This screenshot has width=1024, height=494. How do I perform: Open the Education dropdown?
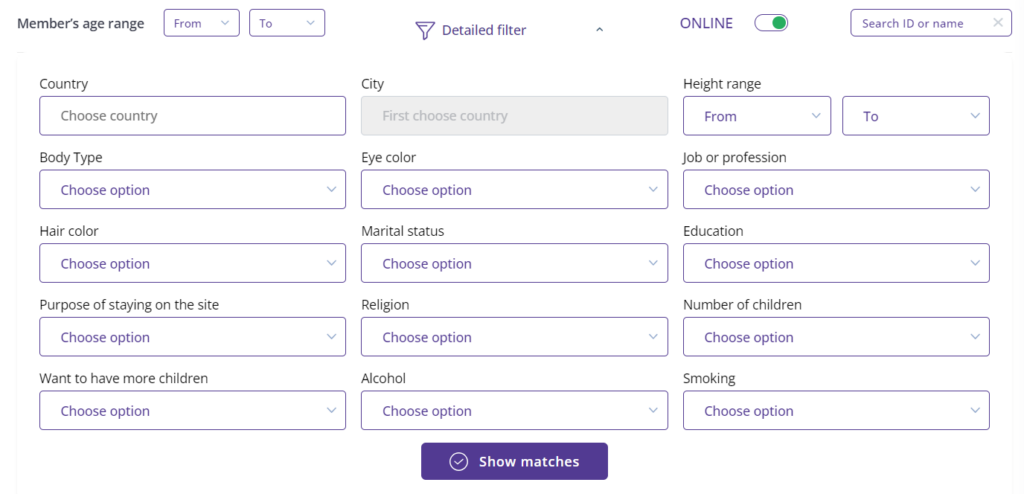coord(836,264)
